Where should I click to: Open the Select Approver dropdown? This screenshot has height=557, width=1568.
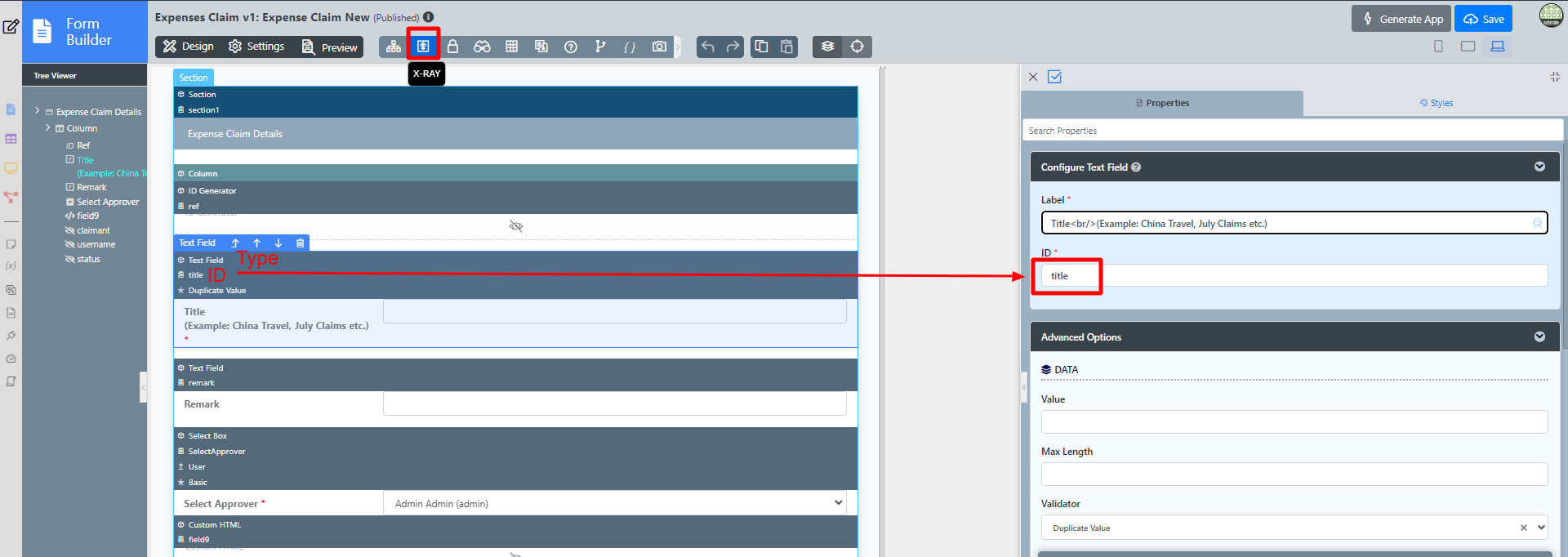pos(615,503)
